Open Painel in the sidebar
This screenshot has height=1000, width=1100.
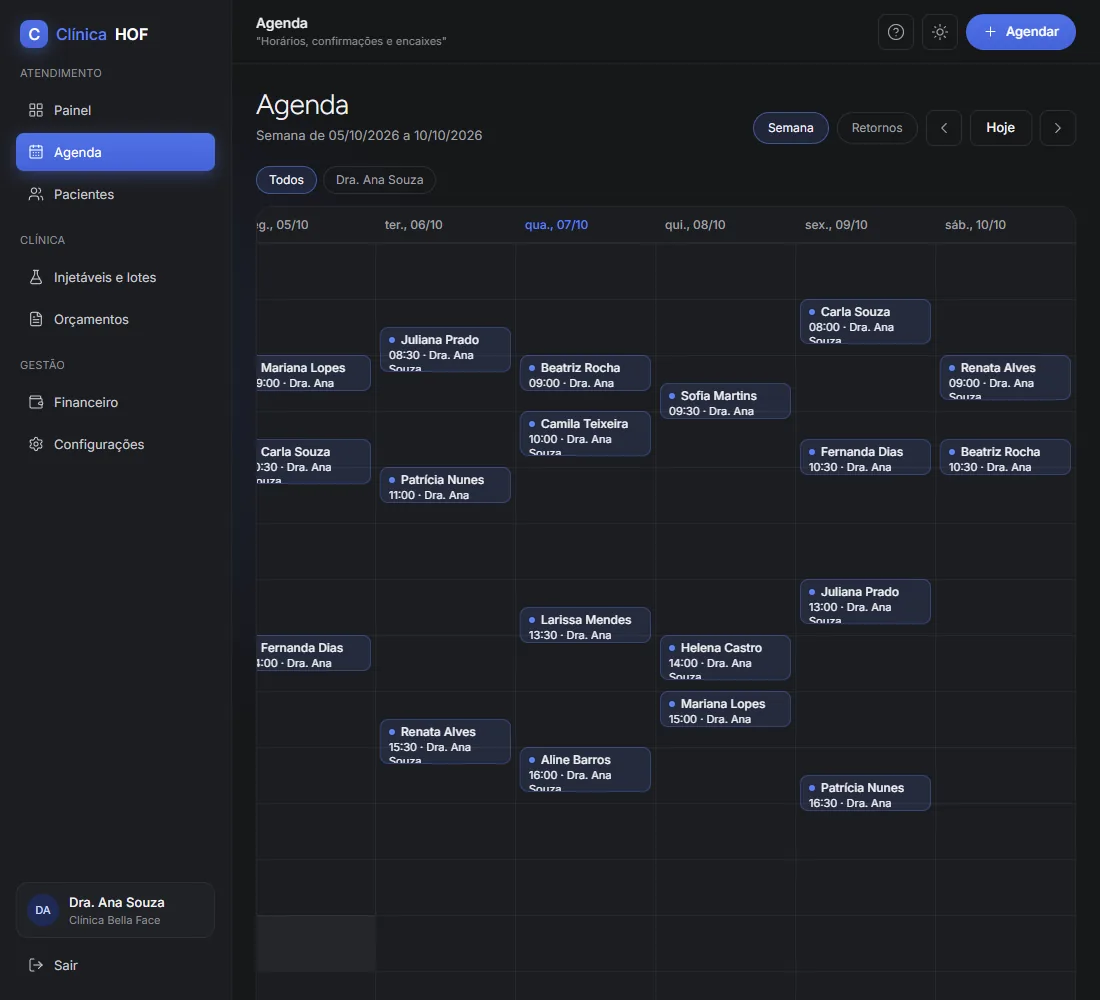point(115,110)
